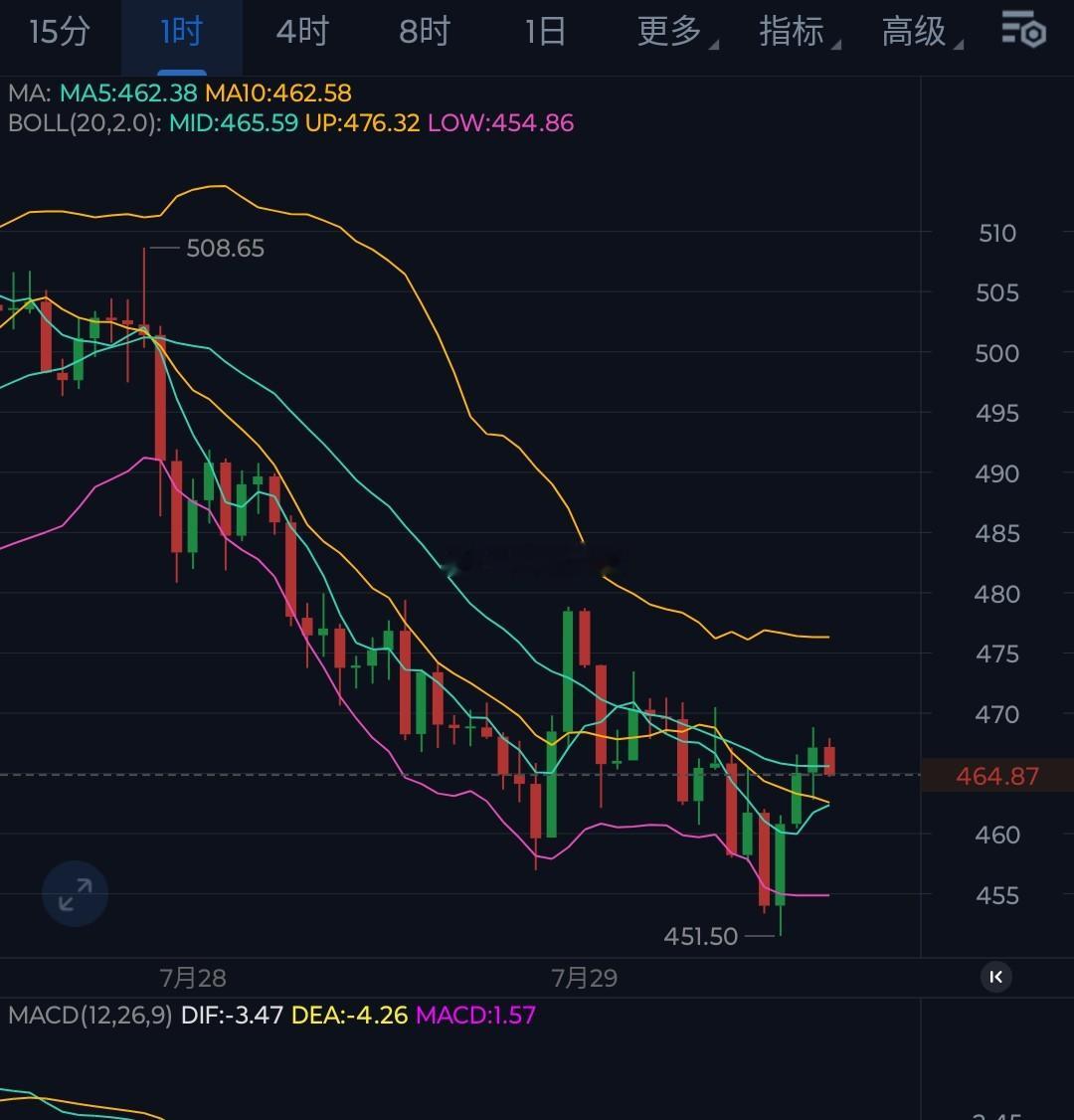Tap the 7月29 date label
Viewport: 1074px width, 1120px height.
(x=584, y=978)
